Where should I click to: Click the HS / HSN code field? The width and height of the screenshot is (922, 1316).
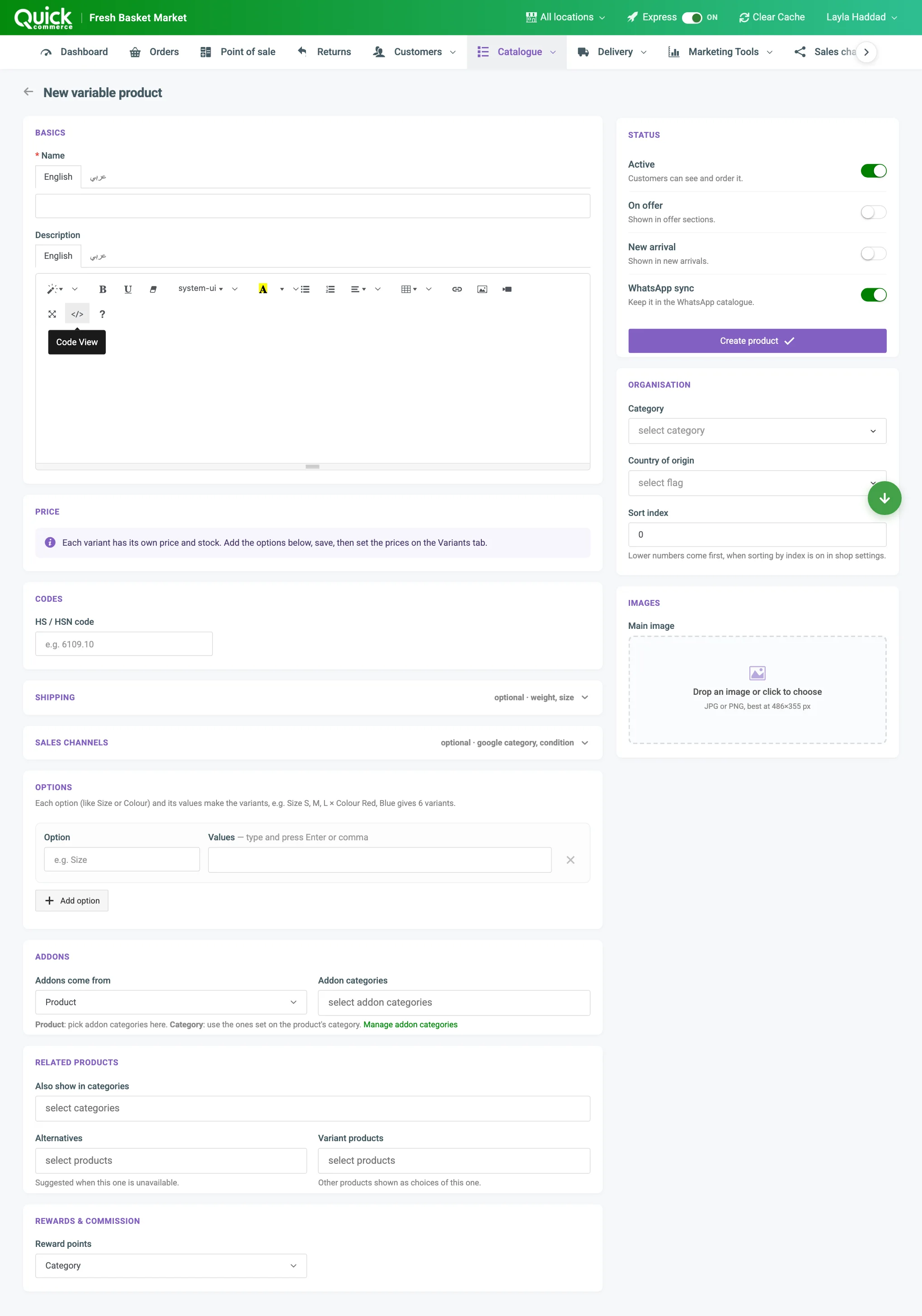tap(124, 644)
